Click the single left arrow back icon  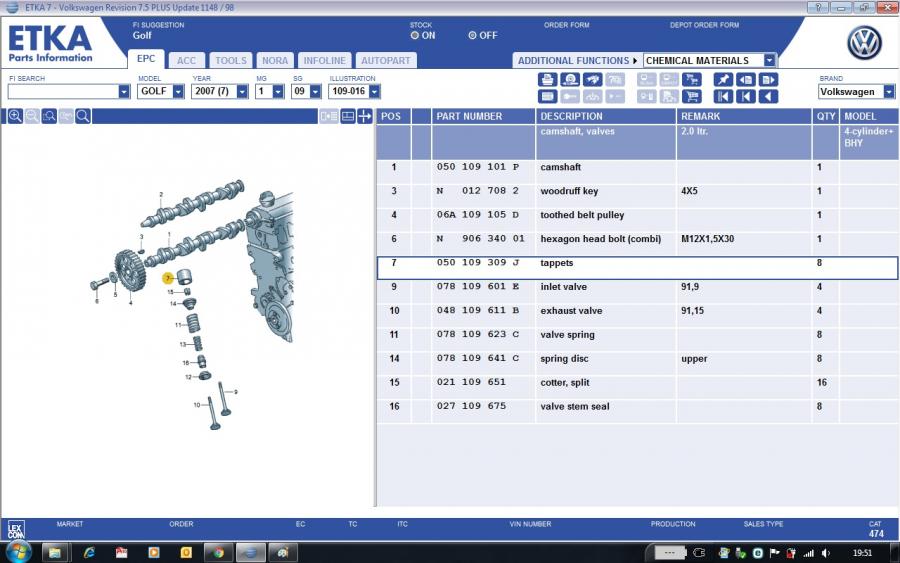click(768, 97)
